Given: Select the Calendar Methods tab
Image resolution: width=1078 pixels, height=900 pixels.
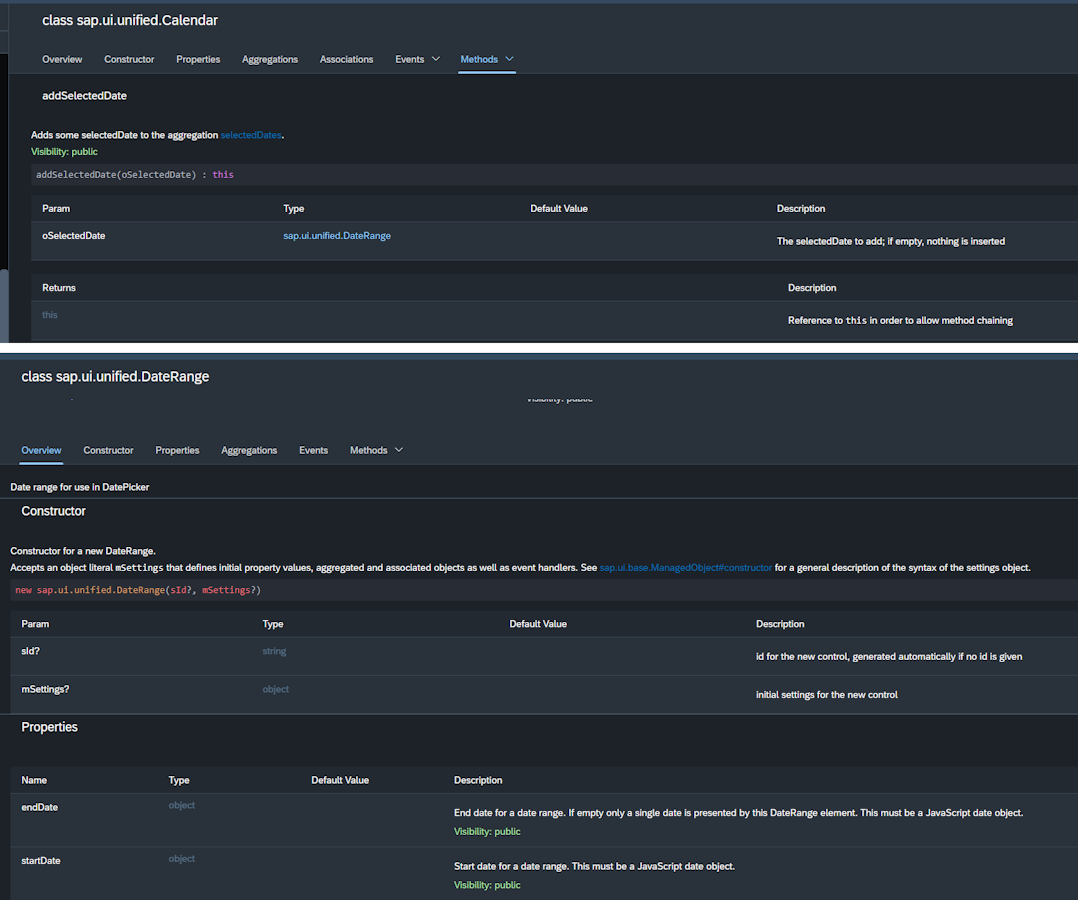Looking at the screenshot, I should (479, 59).
